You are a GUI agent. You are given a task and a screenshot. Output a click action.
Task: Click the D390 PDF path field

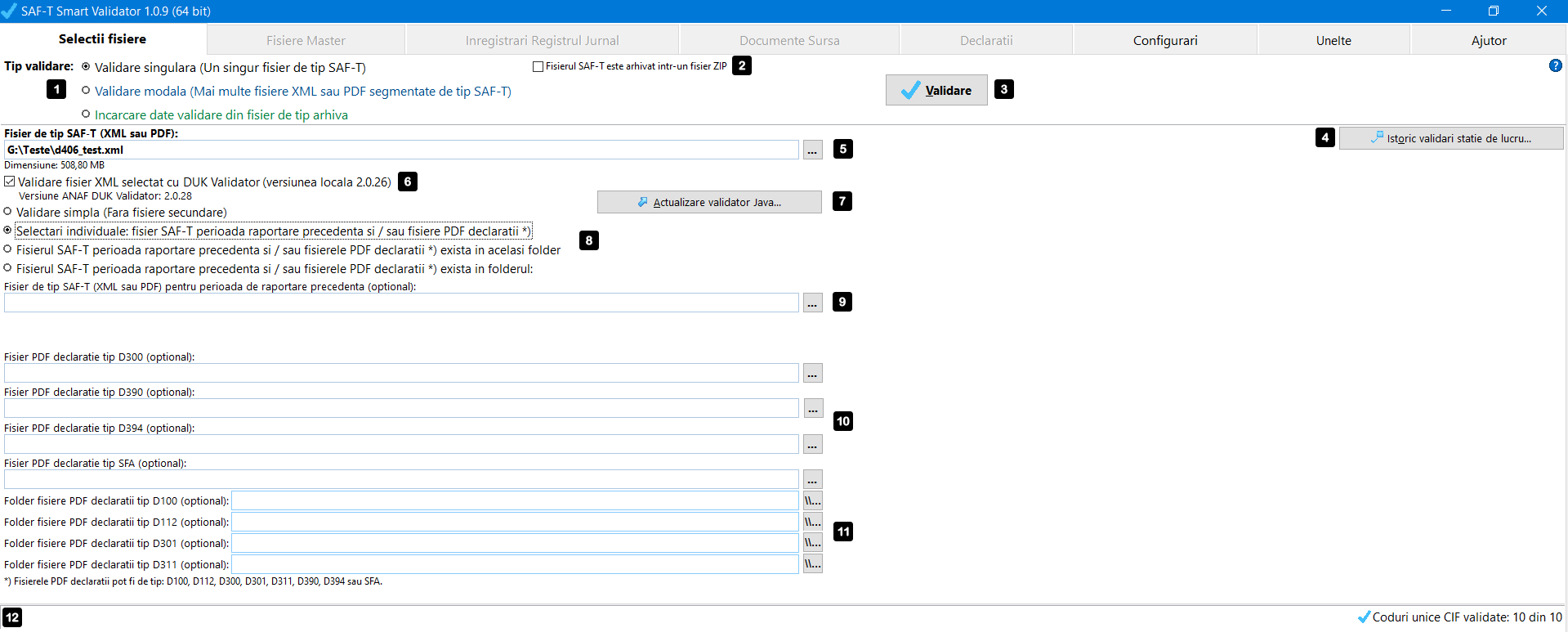tap(401, 408)
